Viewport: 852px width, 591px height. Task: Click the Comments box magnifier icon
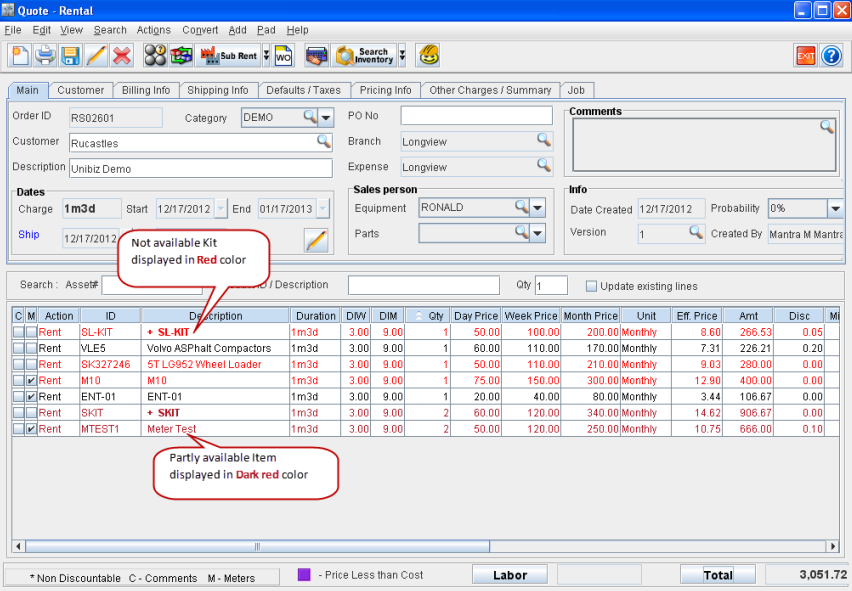click(826, 127)
